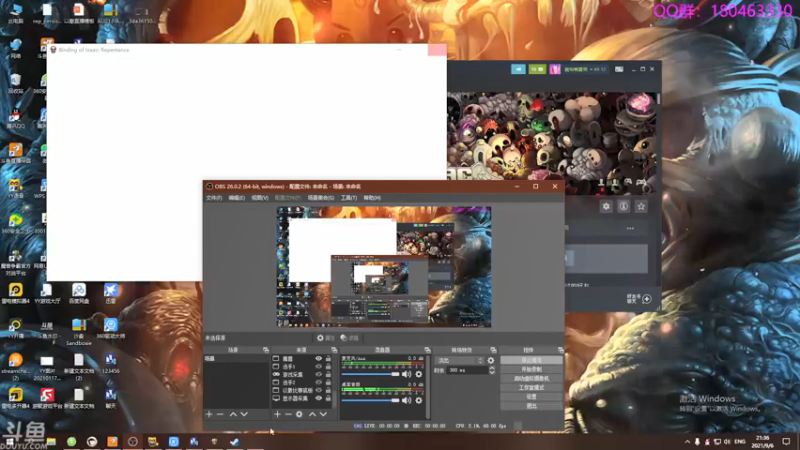Viewport: 800px width, 450px height.
Task: Open Steam game settings gear icon
Action: pyautogui.click(x=606, y=206)
